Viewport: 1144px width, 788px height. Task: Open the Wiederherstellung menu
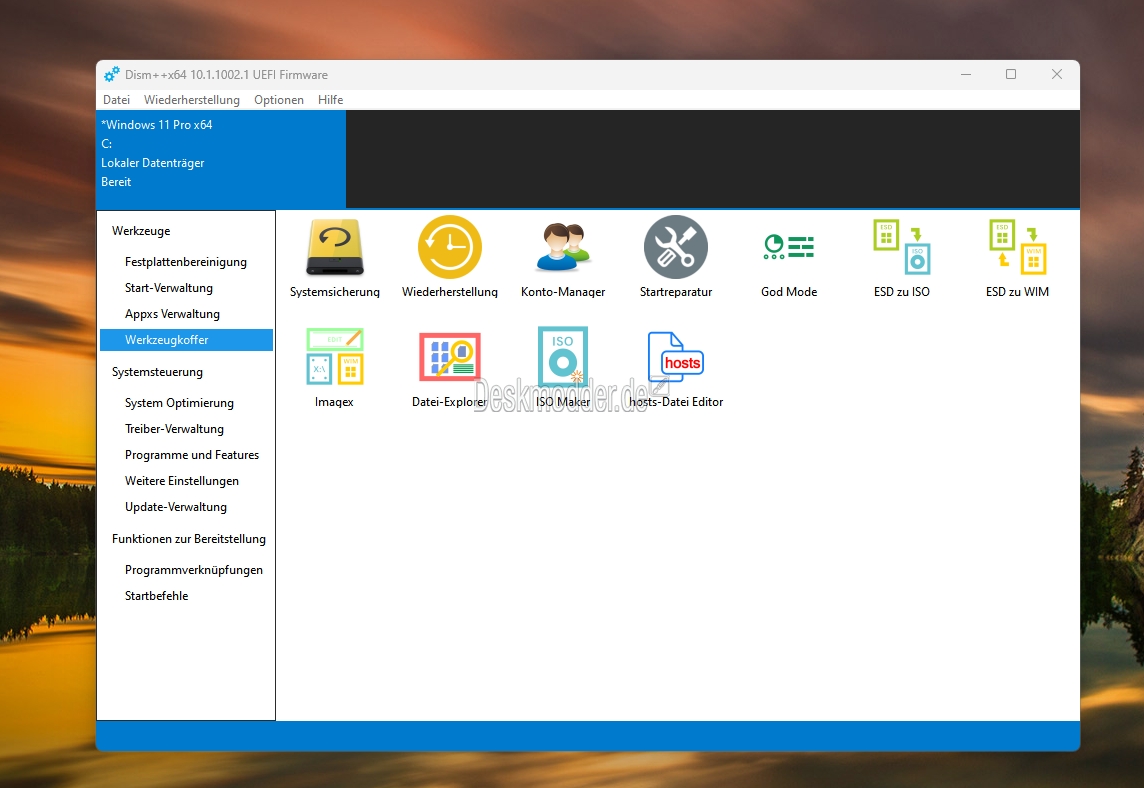click(191, 100)
